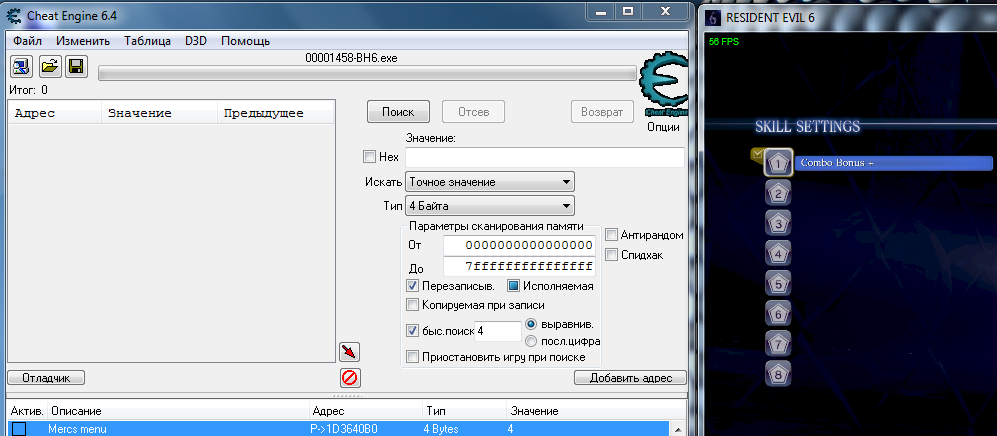Open Опции settings link
Image resolution: width=997 pixels, height=436 pixels.
(663, 127)
